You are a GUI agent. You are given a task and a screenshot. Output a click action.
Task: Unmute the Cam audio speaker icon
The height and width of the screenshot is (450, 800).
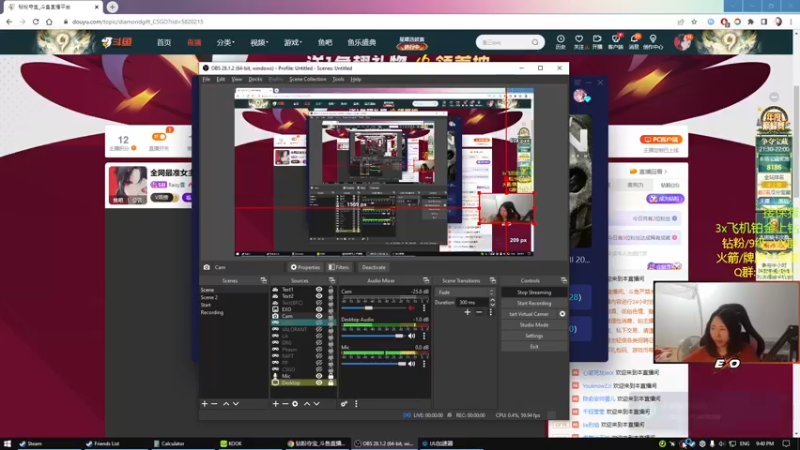pos(412,308)
